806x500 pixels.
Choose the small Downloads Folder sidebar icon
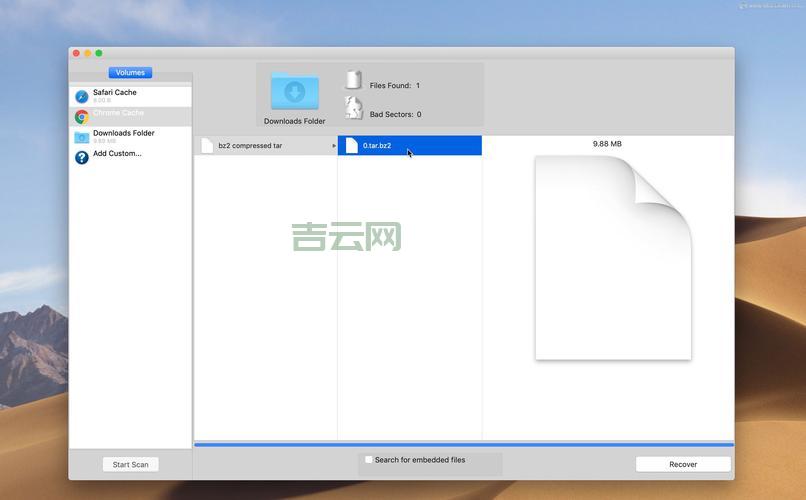(81, 137)
